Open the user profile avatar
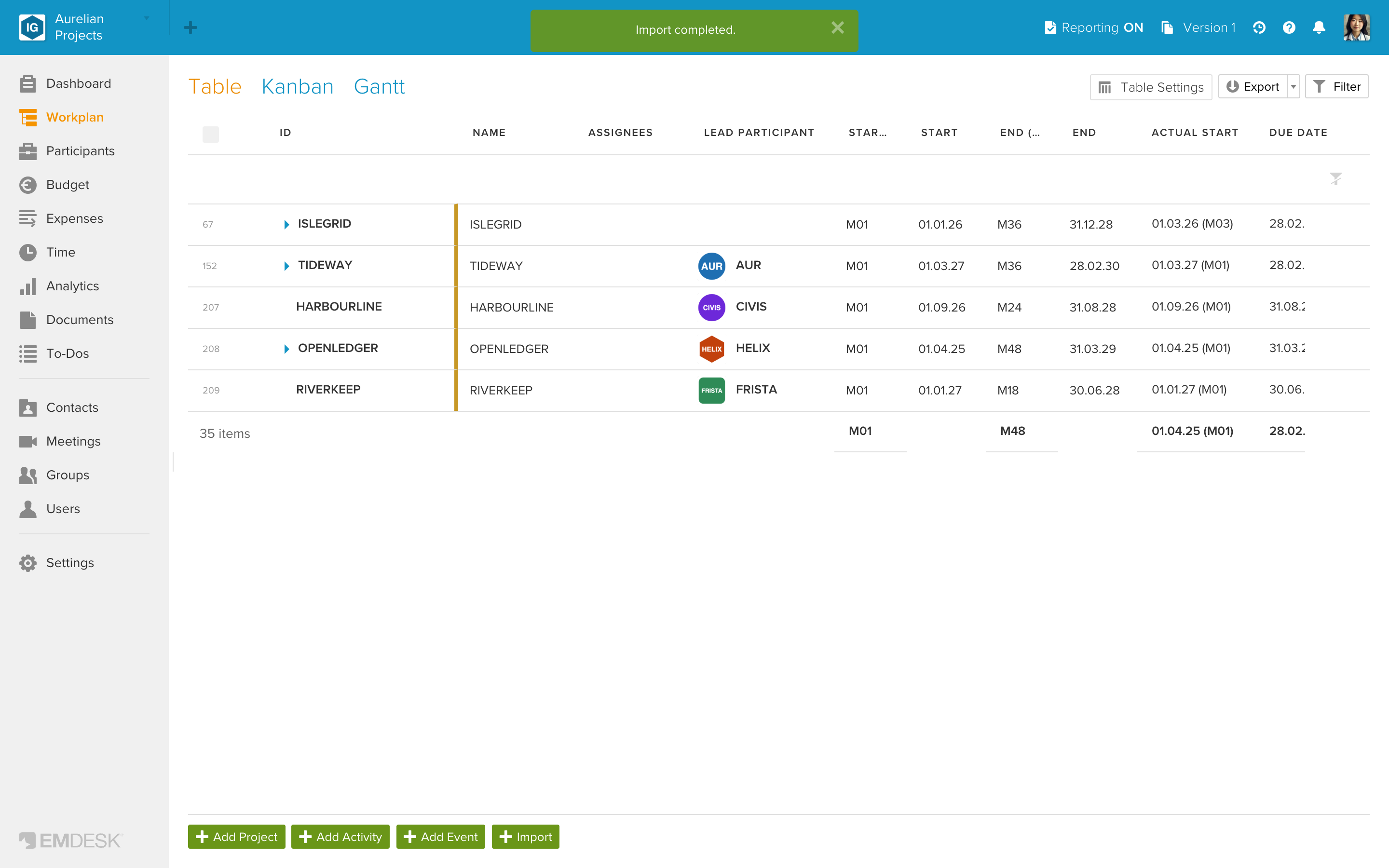The width and height of the screenshot is (1389, 868). (x=1356, y=27)
